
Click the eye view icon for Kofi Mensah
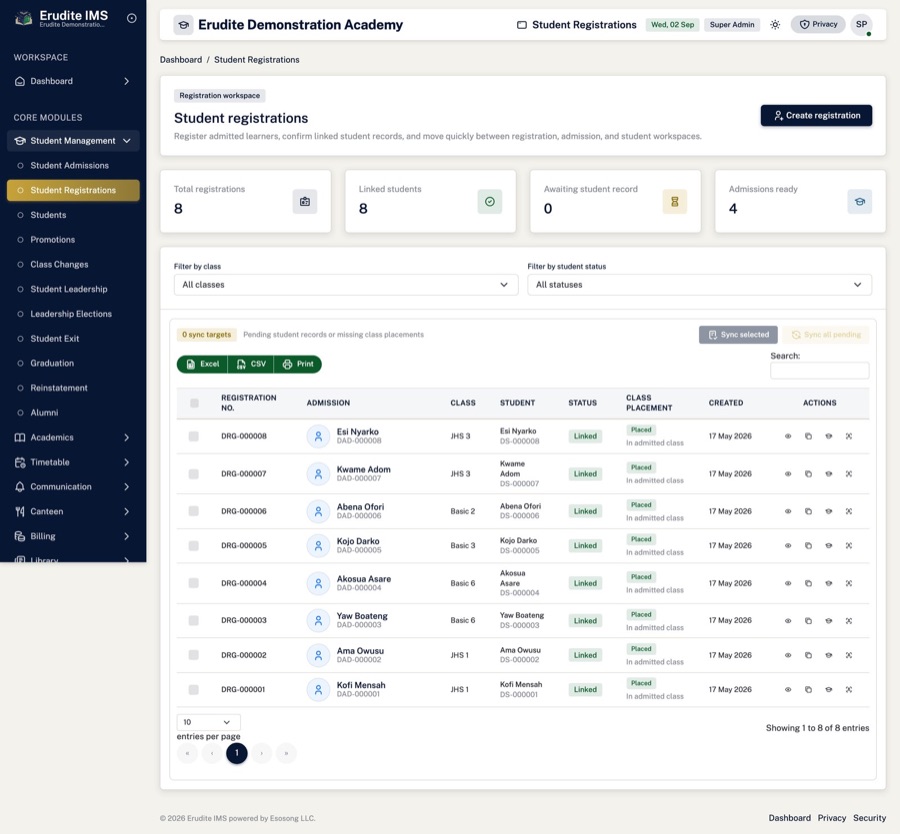(788, 690)
